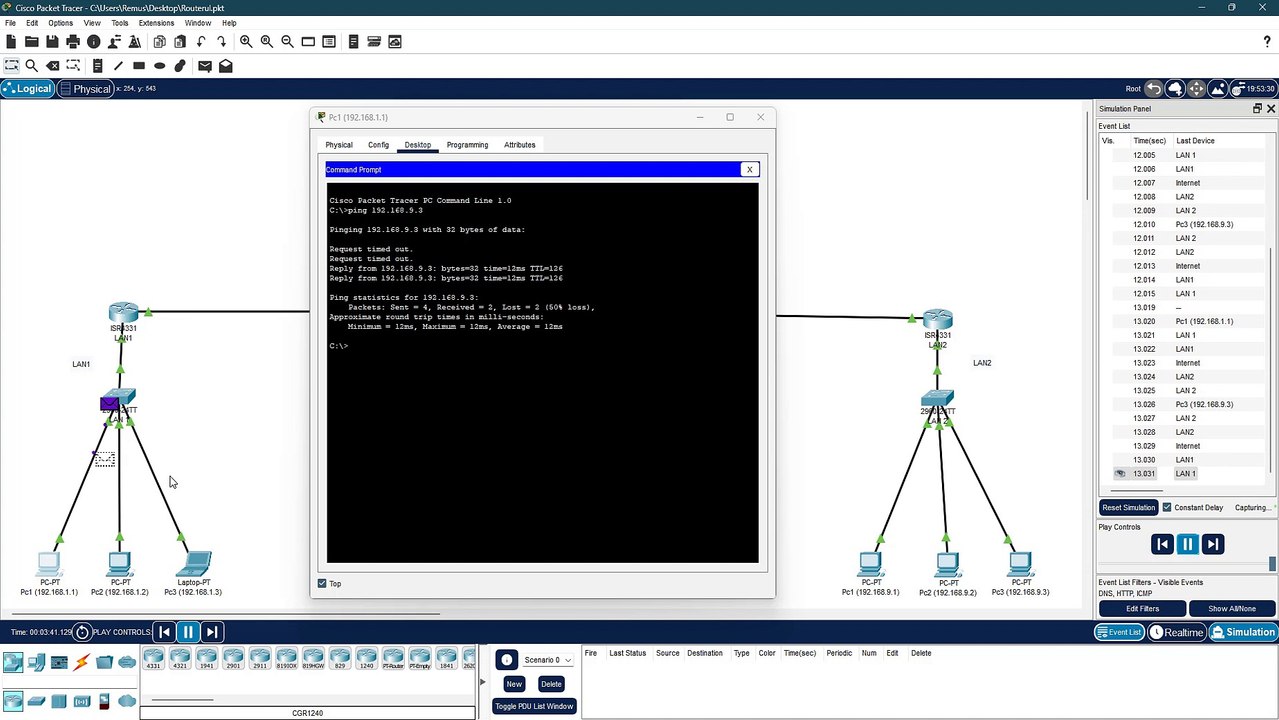
Task: Click the Reset Simulation button
Action: (x=1129, y=508)
